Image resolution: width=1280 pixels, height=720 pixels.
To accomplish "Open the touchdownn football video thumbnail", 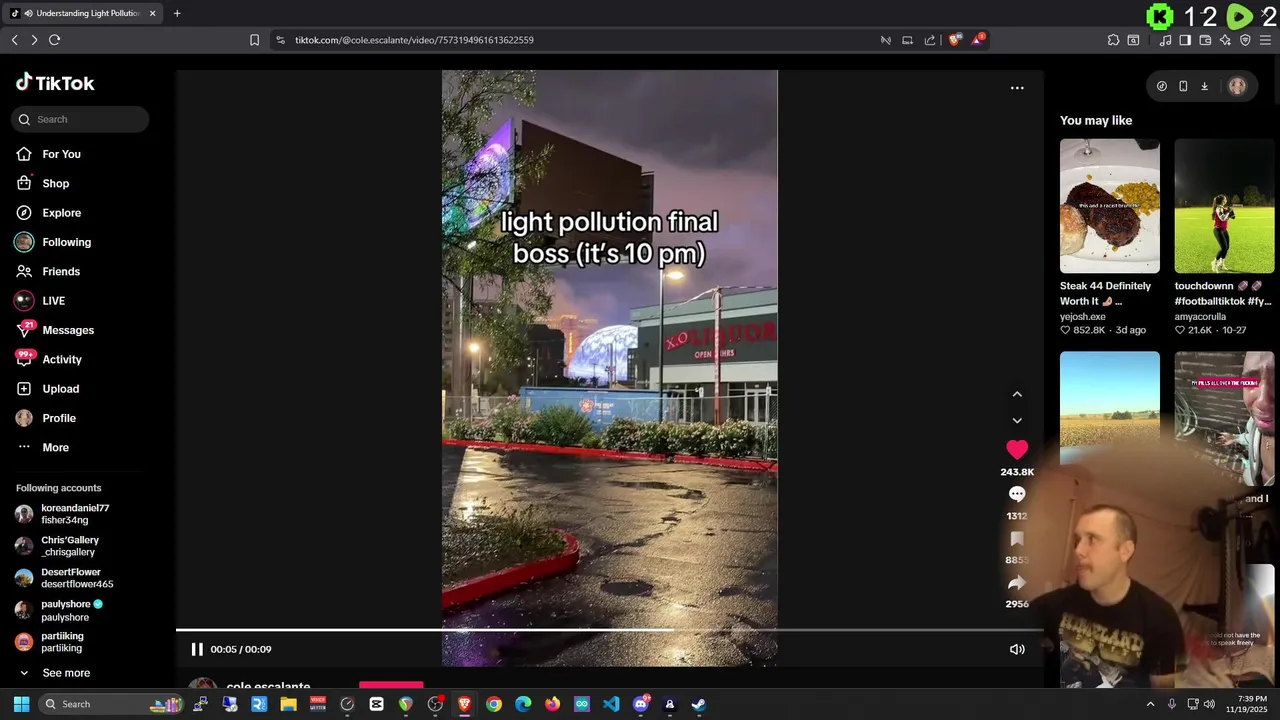I will [x=1224, y=206].
